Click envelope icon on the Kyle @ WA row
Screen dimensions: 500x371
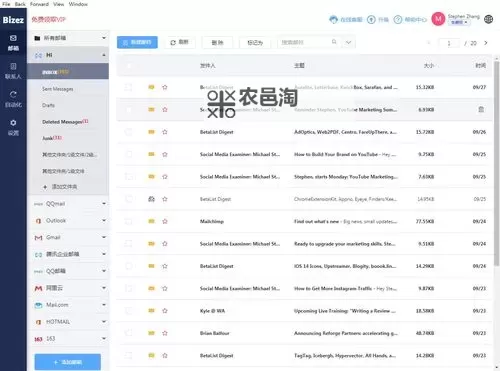tap(151, 311)
